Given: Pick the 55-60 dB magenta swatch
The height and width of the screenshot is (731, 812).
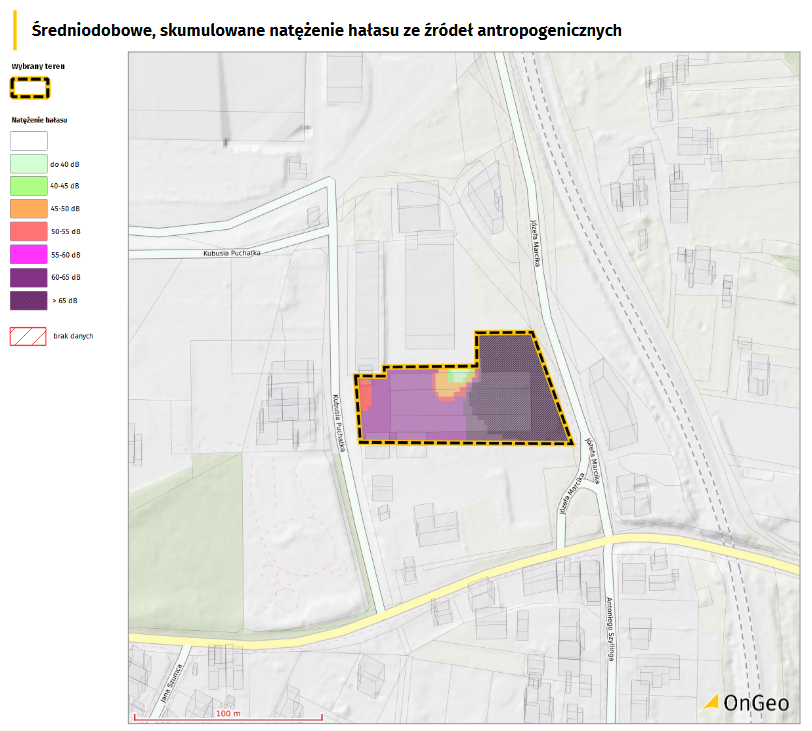Looking at the screenshot, I should point(29,254).
